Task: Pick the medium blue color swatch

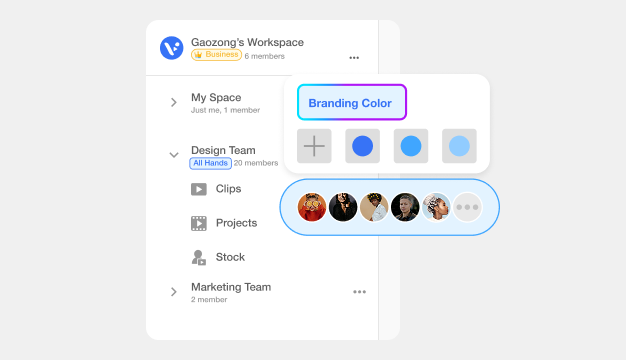Action: (x=411, y=146)
